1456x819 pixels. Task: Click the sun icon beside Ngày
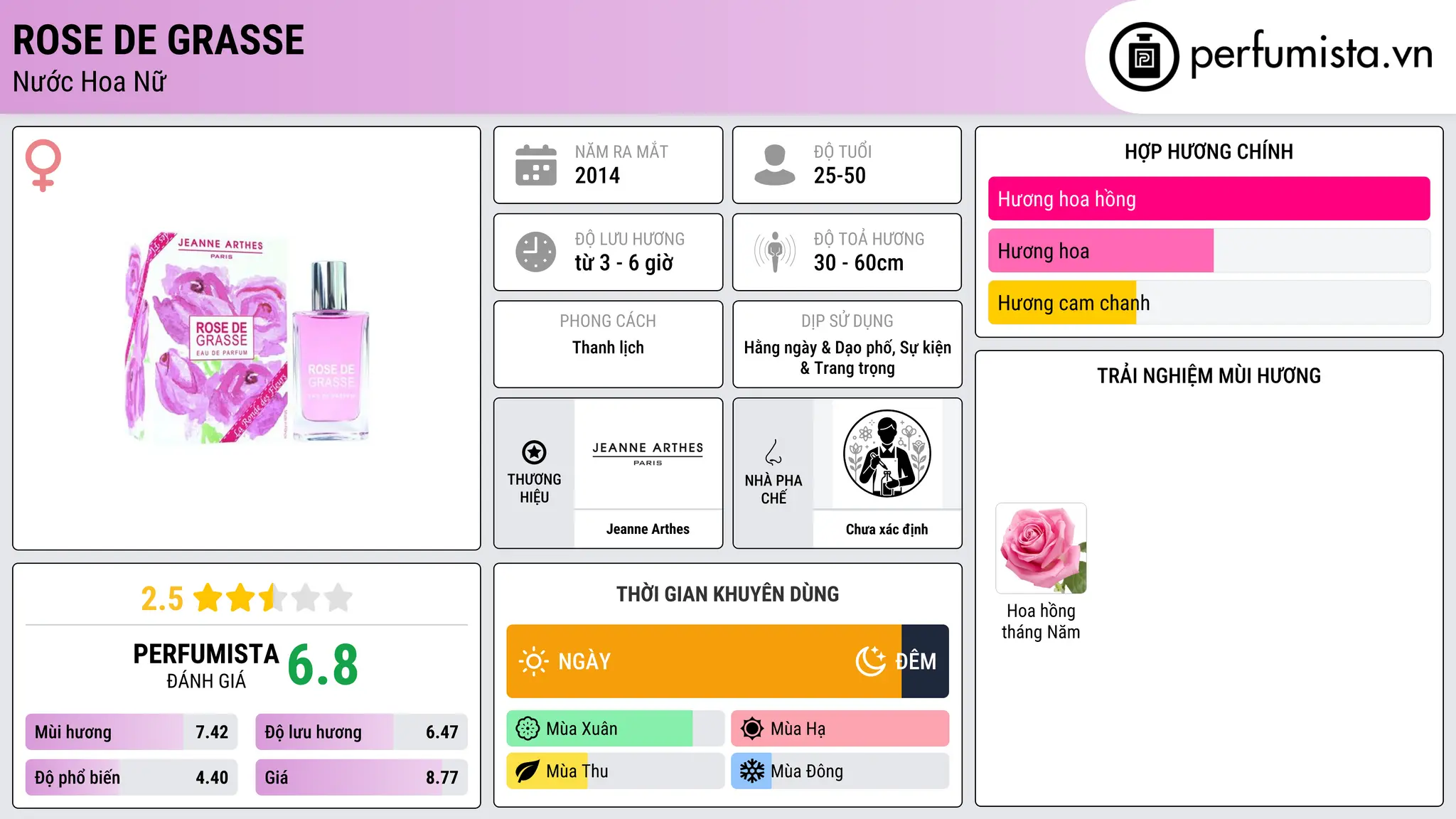click(534, 661)
